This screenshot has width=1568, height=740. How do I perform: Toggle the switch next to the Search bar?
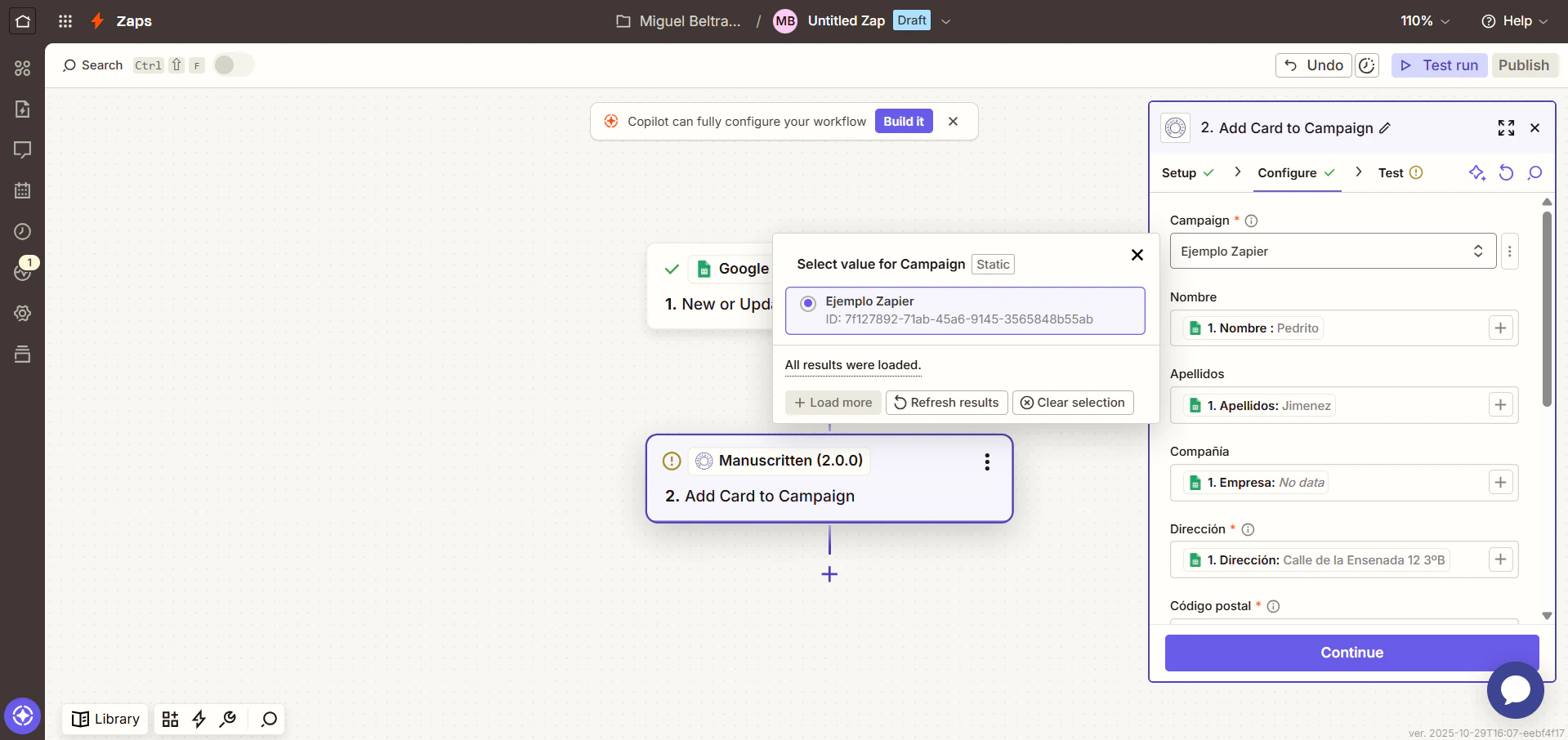233,65
